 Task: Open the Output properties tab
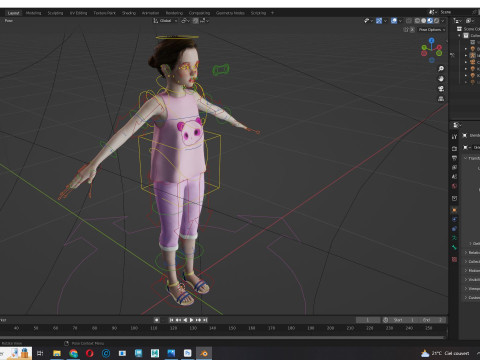pyautogui.click(x=454, y=158)
